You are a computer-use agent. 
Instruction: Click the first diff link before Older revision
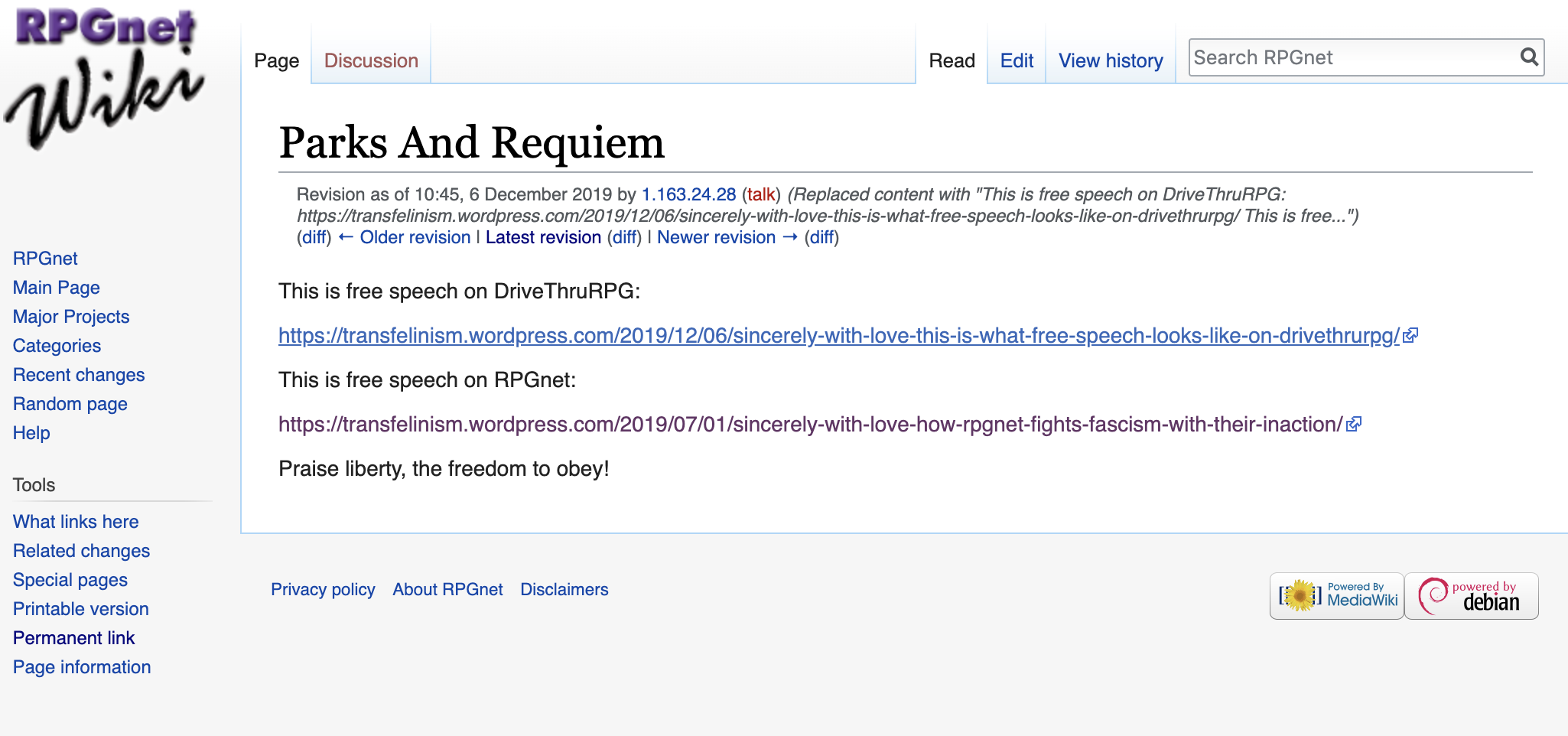click(314, 237)
